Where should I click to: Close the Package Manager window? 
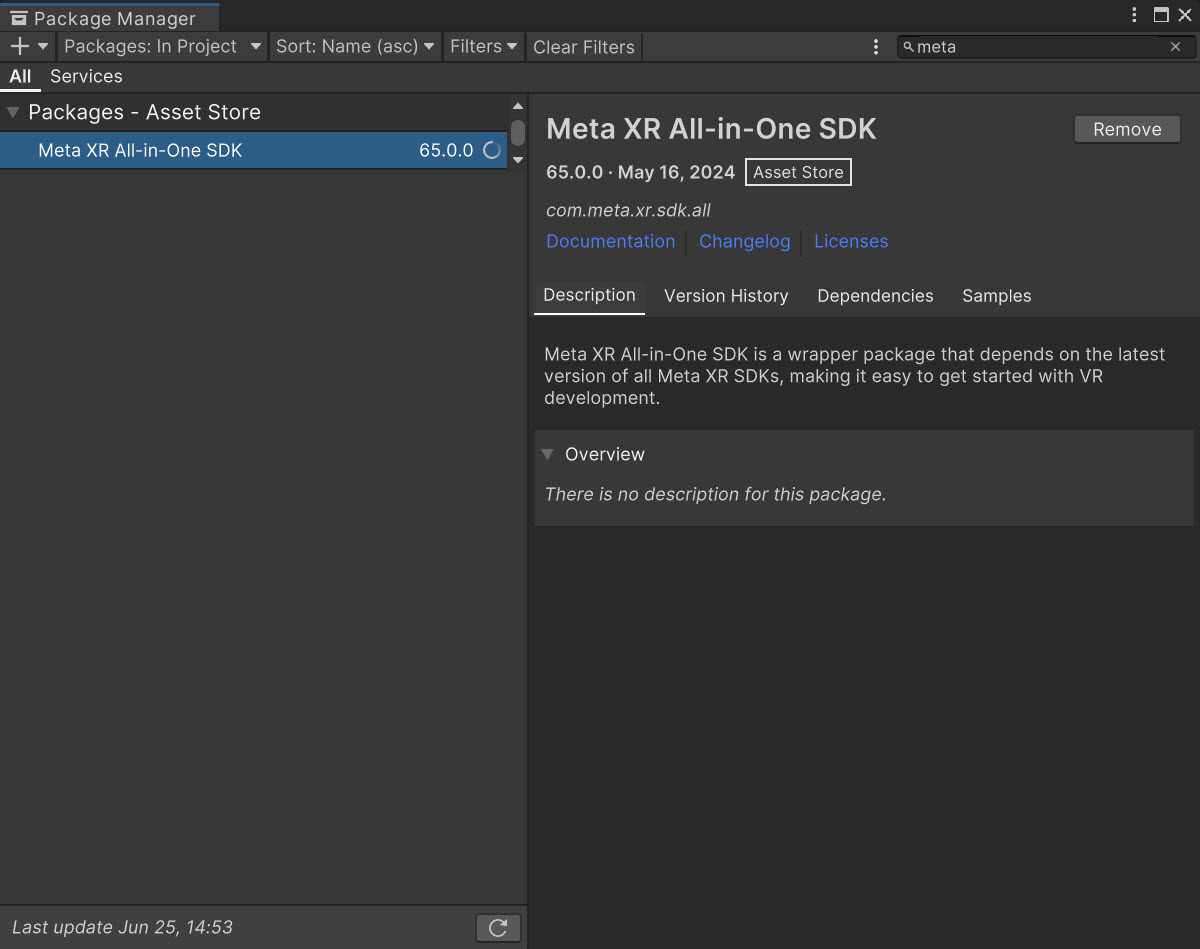tap(1185, 15)
